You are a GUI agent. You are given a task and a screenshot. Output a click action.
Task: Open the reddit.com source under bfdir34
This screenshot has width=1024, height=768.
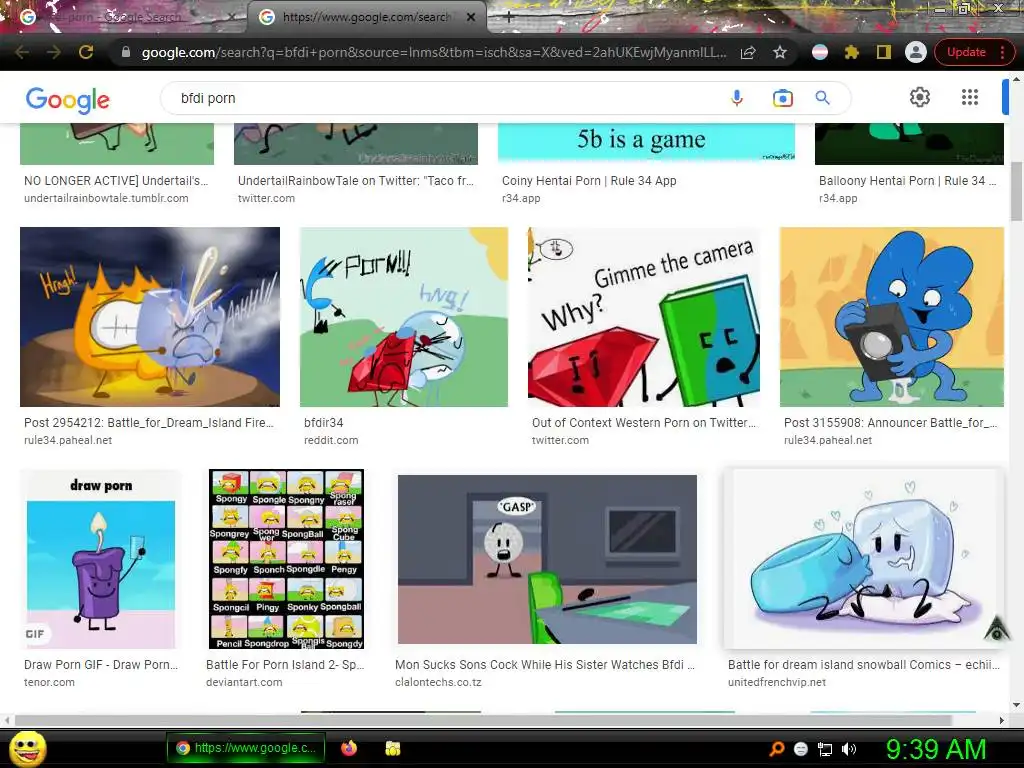[331, 440]
